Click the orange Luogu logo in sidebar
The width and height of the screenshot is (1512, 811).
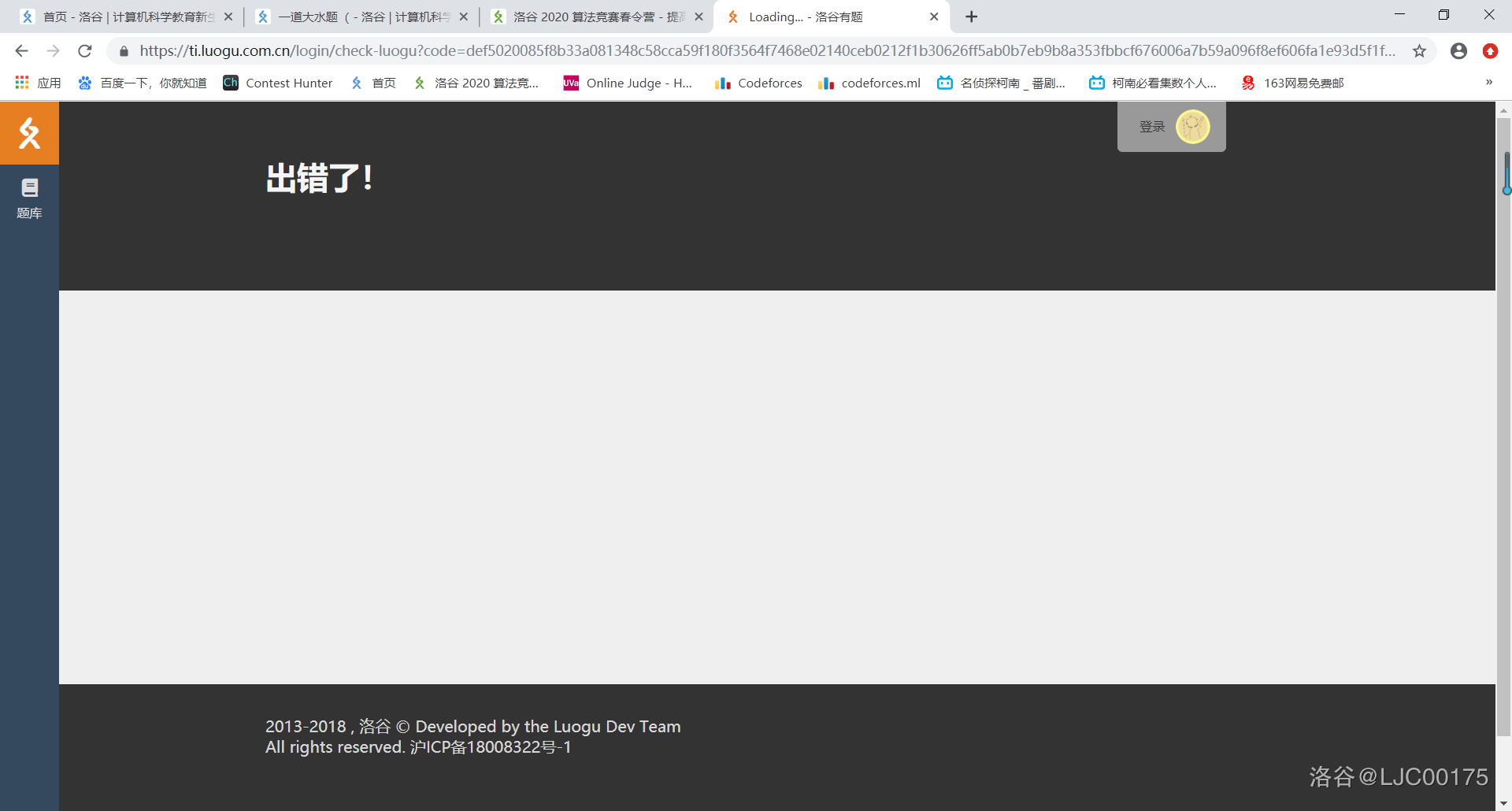(29, 133)
